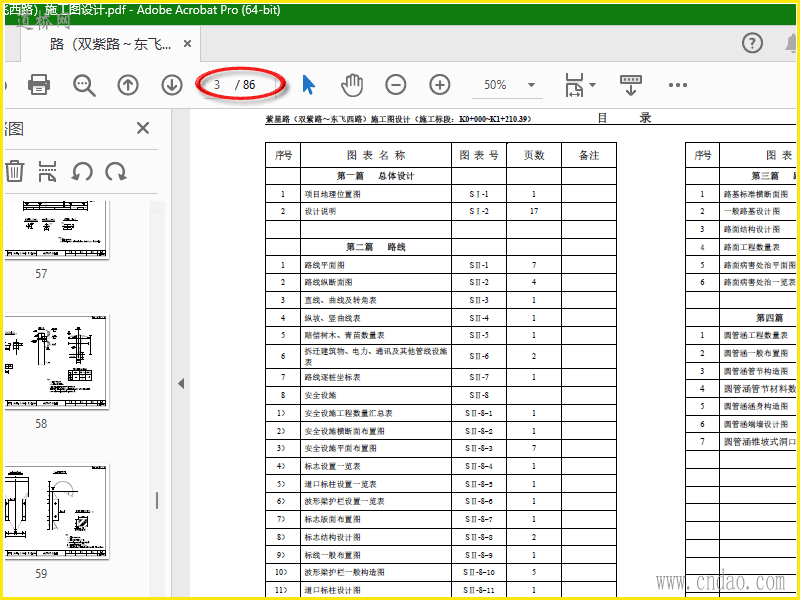Rotate pages counterclockwise

[82, 171]
